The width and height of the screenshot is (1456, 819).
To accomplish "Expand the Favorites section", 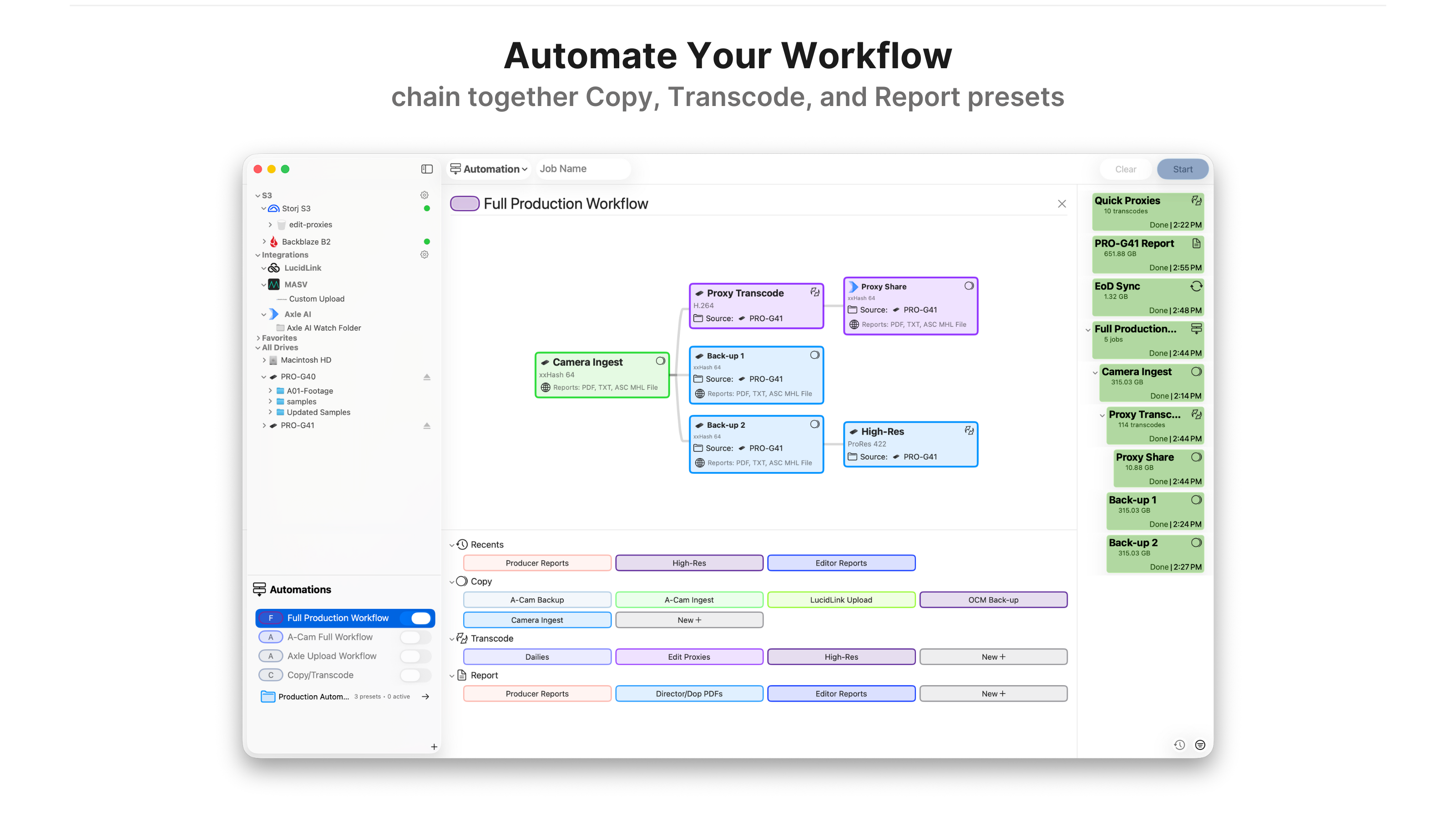I will pos(258,338).
